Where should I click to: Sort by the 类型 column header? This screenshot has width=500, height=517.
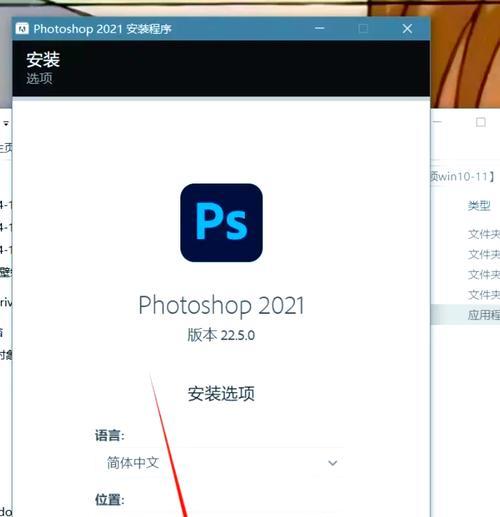(x=479, y=206)
